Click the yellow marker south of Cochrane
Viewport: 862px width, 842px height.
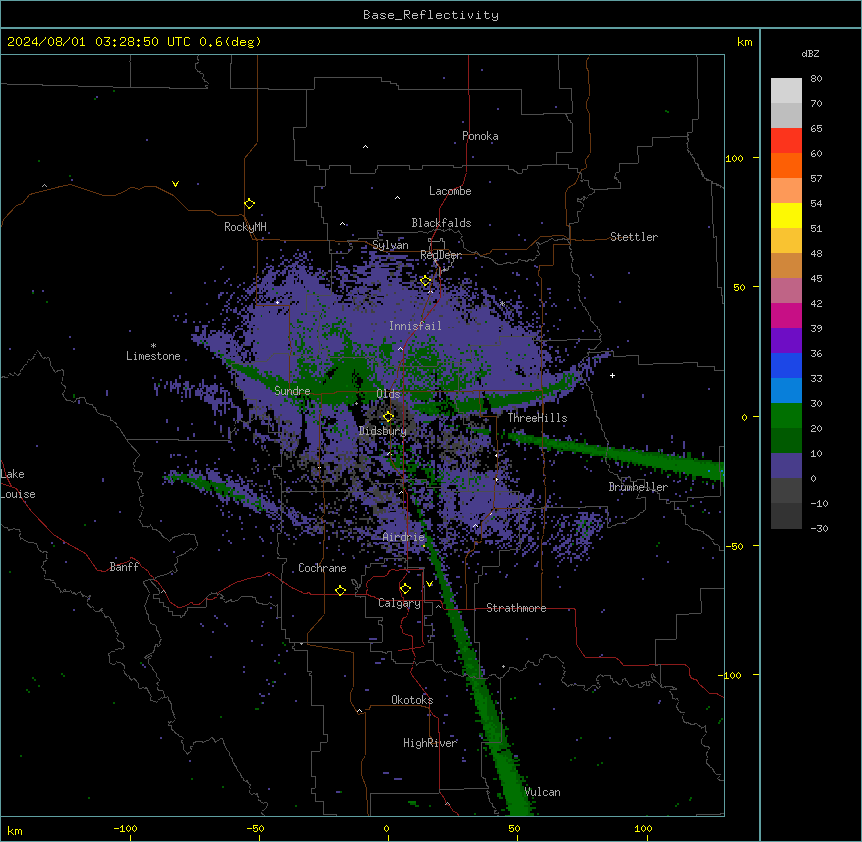point(340,590)
